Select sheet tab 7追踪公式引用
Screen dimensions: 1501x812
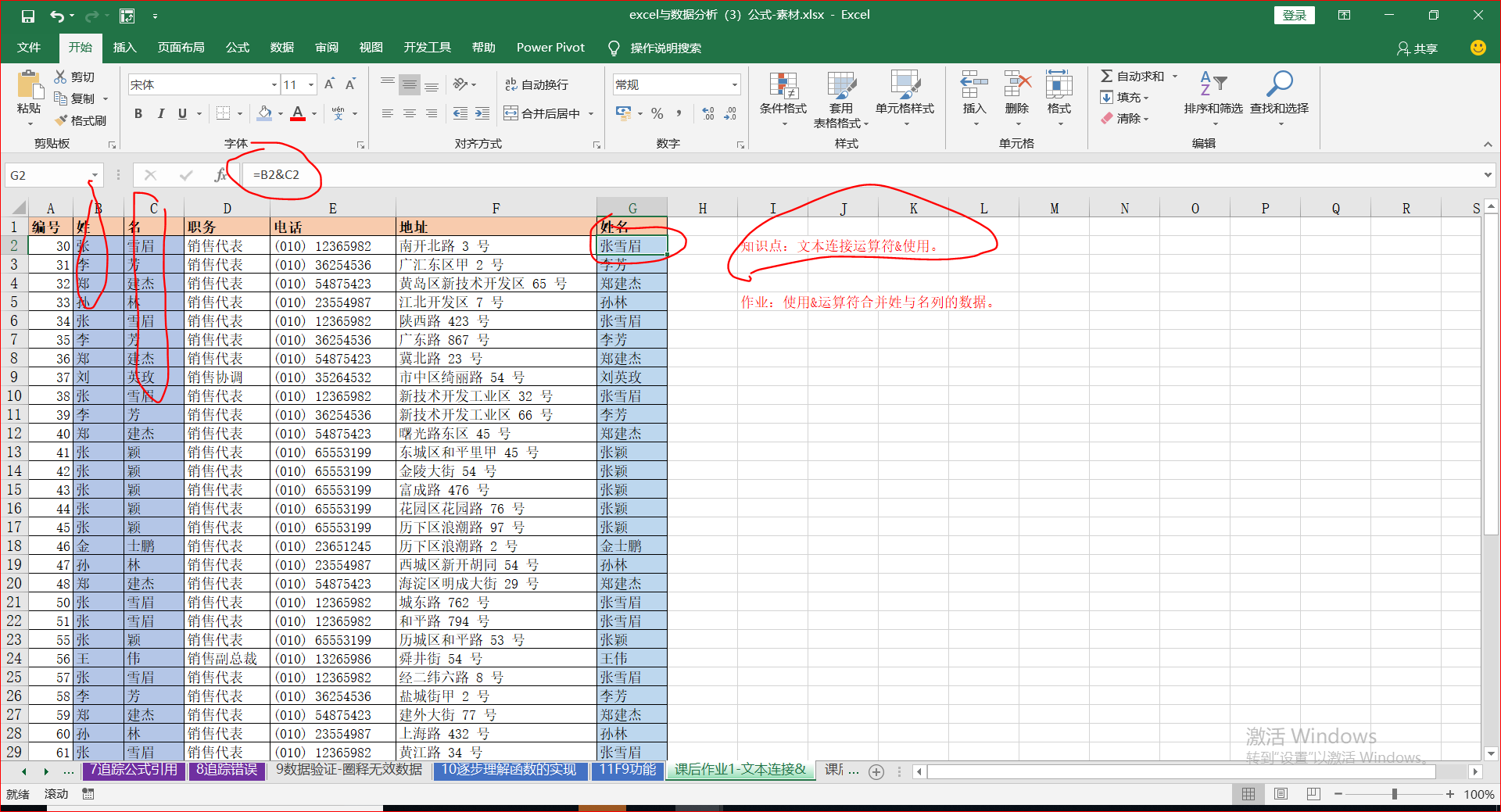(x=134, y=770)
